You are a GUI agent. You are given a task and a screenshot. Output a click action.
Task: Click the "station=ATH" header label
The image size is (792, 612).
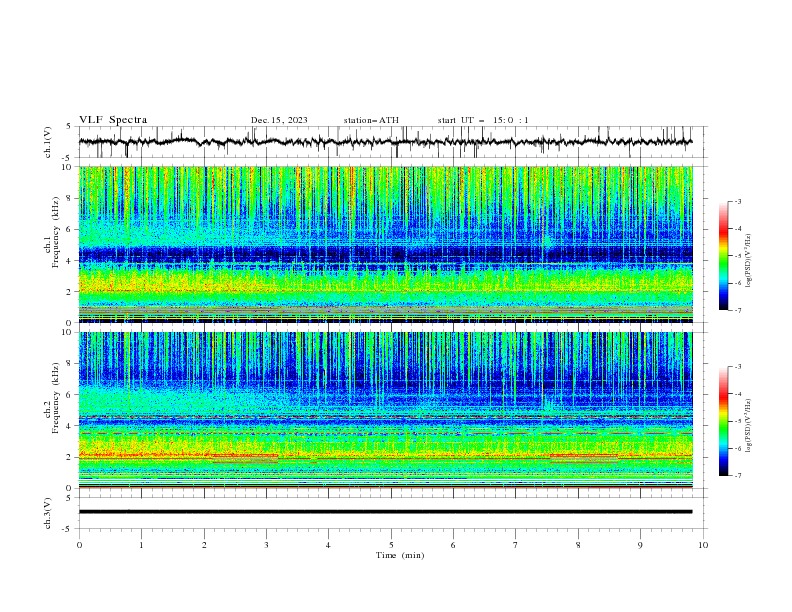(x=371, y=120)
